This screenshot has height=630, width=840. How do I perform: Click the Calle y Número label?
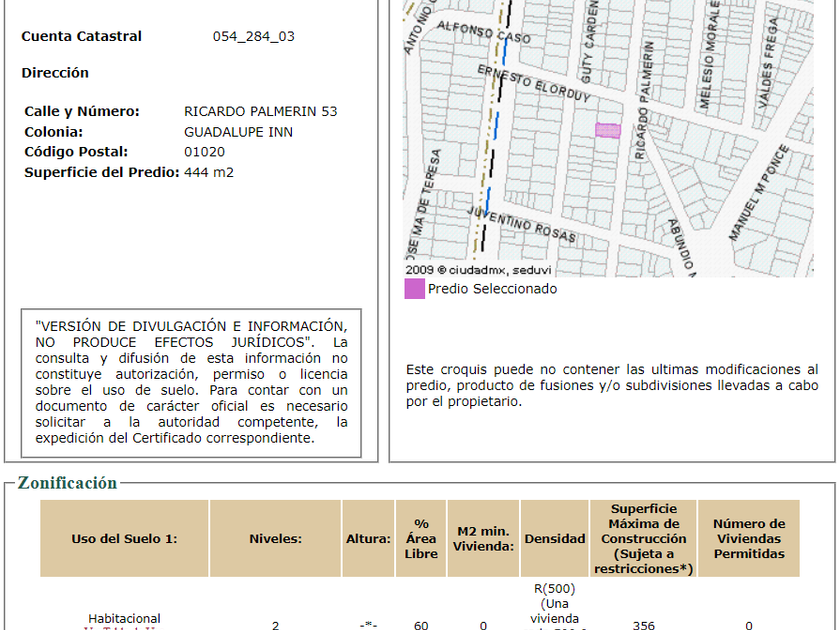pos(82,111)
